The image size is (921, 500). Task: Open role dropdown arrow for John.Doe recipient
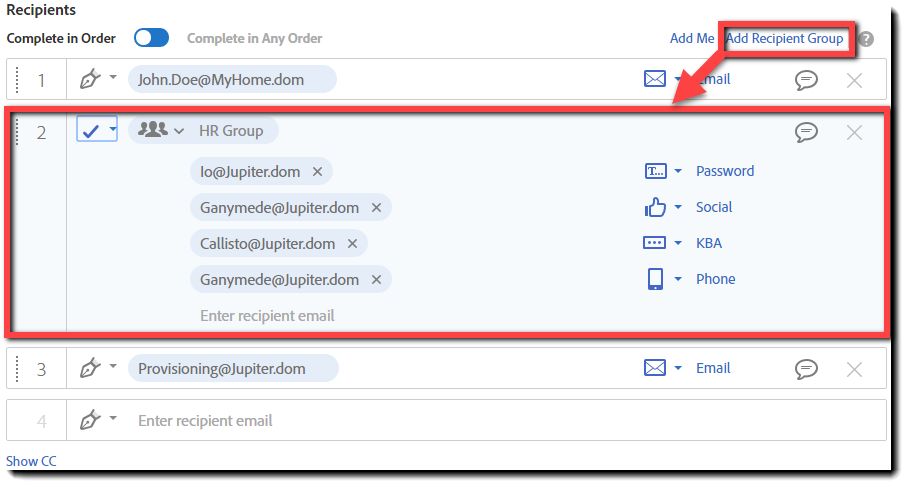[x=113, y=77]
